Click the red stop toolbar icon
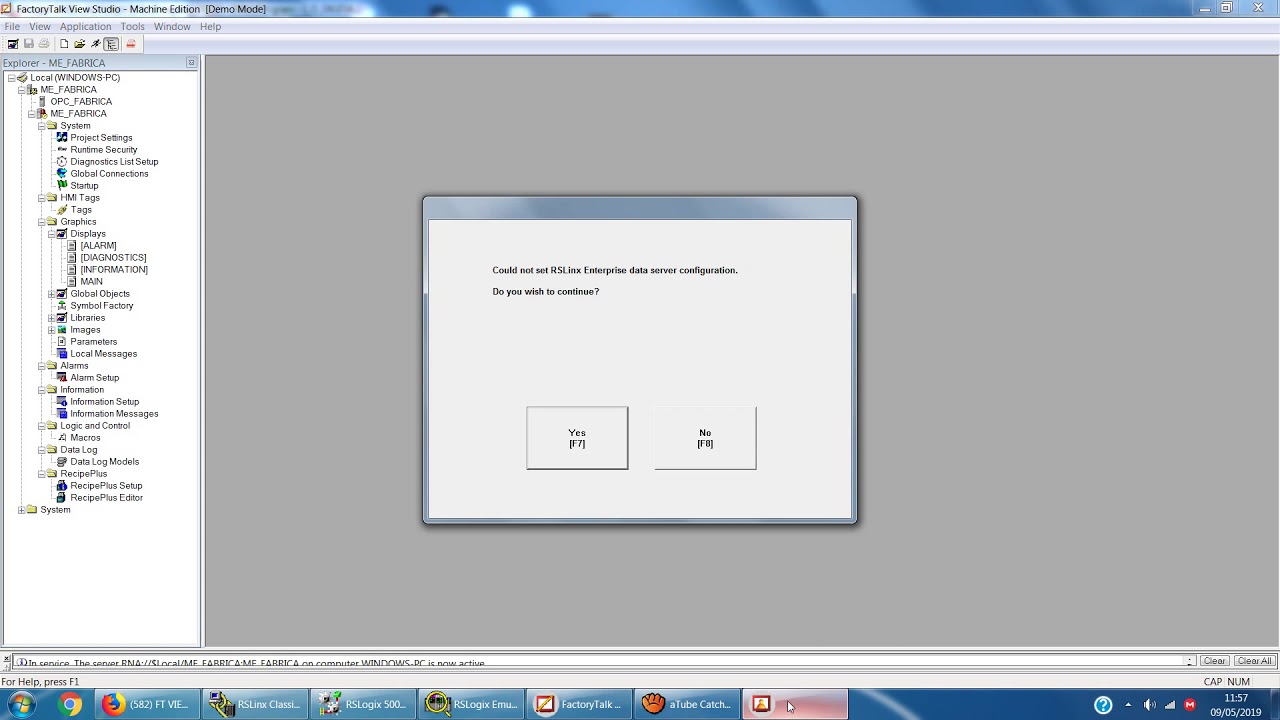This screenshot has width=1280, height=720. [130, 44]
